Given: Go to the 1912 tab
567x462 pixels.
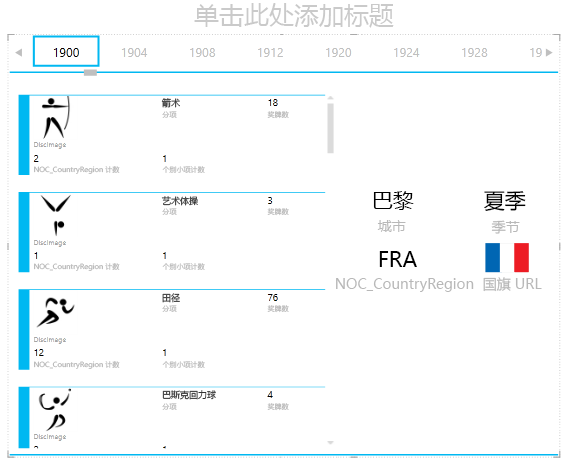Looking at the screenshot, I should tap(270, 53).
